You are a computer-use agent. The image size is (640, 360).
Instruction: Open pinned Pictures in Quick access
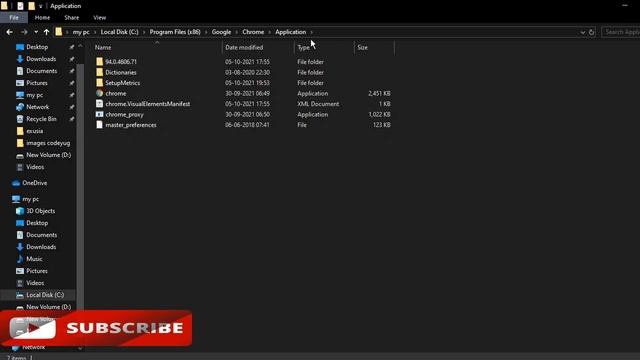tap(37, 83)
